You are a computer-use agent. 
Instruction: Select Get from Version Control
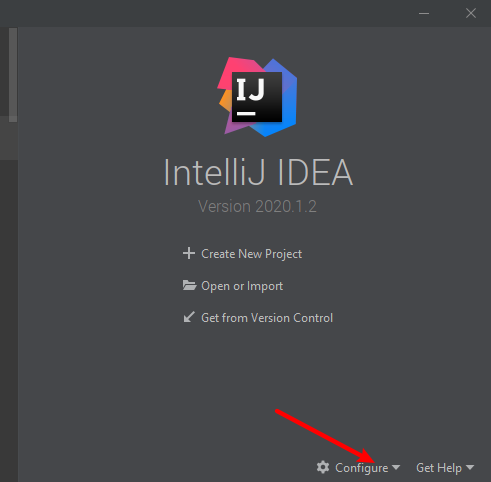click(x=267, y=318)
